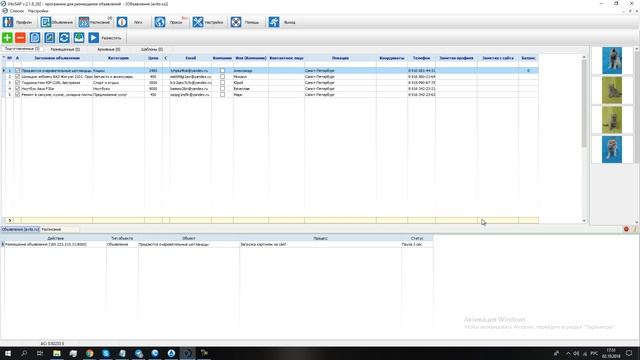Sort by the Заголовок объявления column header
Screen dimensions: 640x360
57,58
